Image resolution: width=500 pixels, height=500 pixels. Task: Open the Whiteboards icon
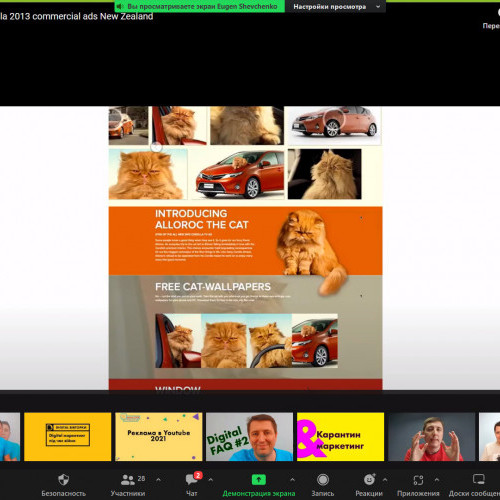point(479,479)
